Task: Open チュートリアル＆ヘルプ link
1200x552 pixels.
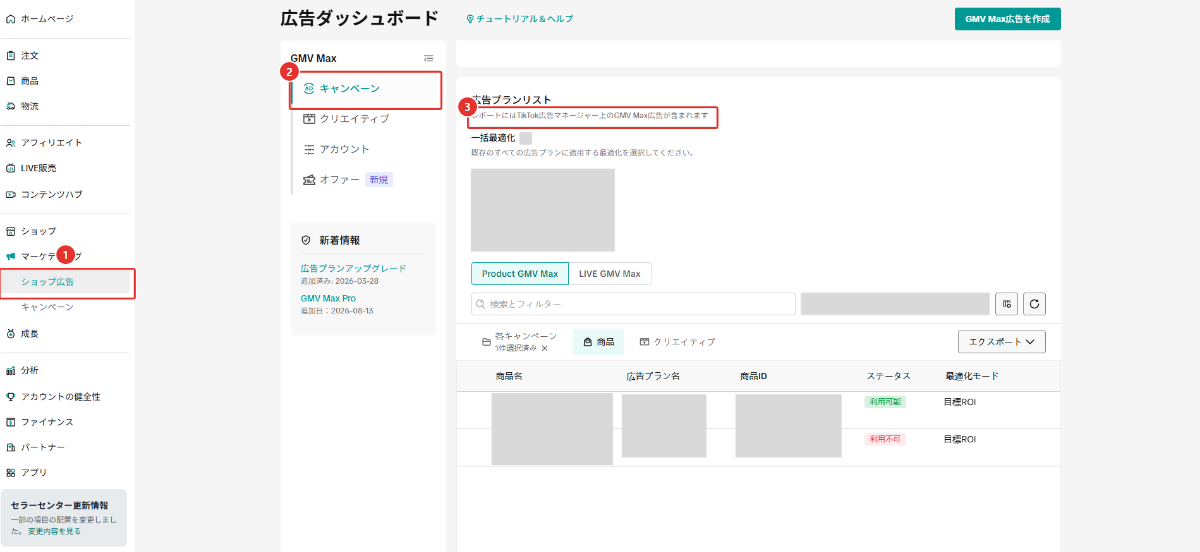Action: [520, 19]
